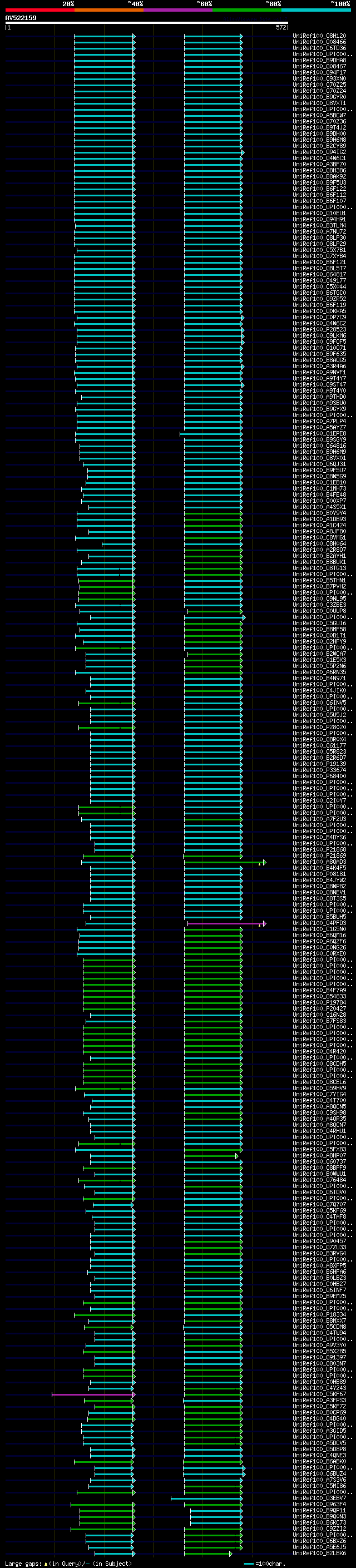Click the green ~80% identity legend segment
The width and height of the screenshot is (356, 1568).
(247, 10)
